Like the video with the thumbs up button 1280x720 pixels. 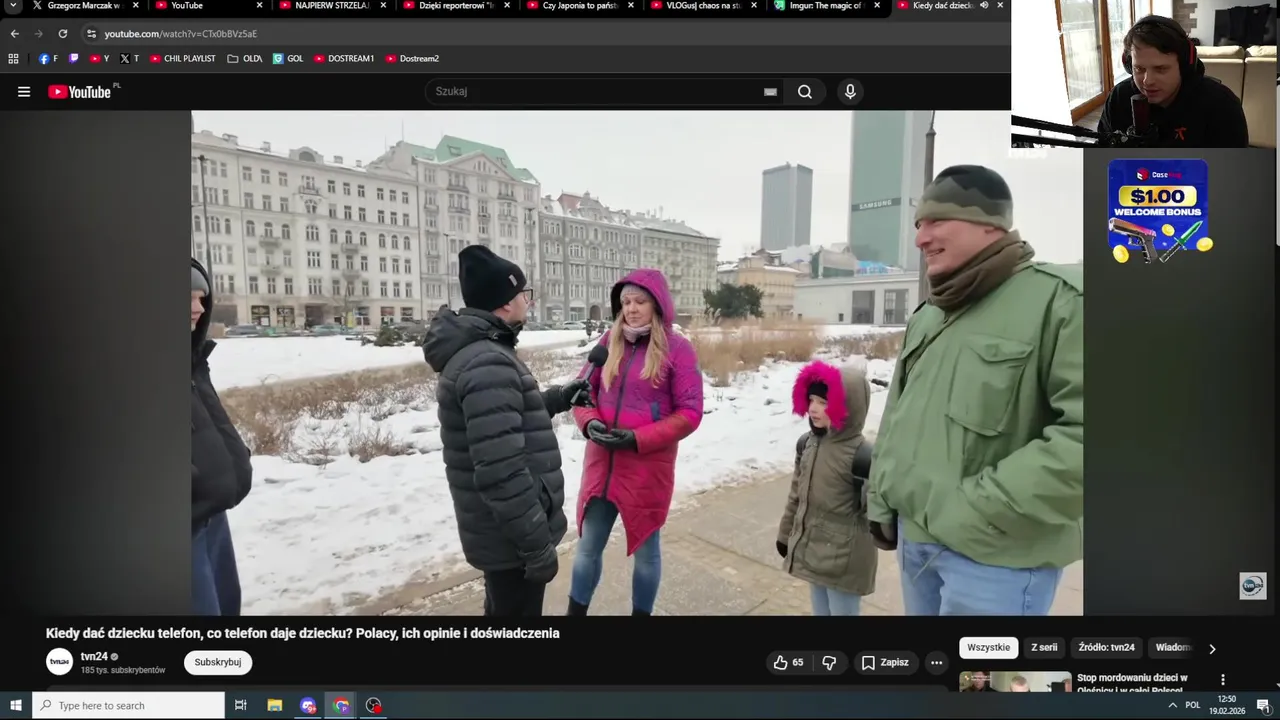[x=788, y=662]
